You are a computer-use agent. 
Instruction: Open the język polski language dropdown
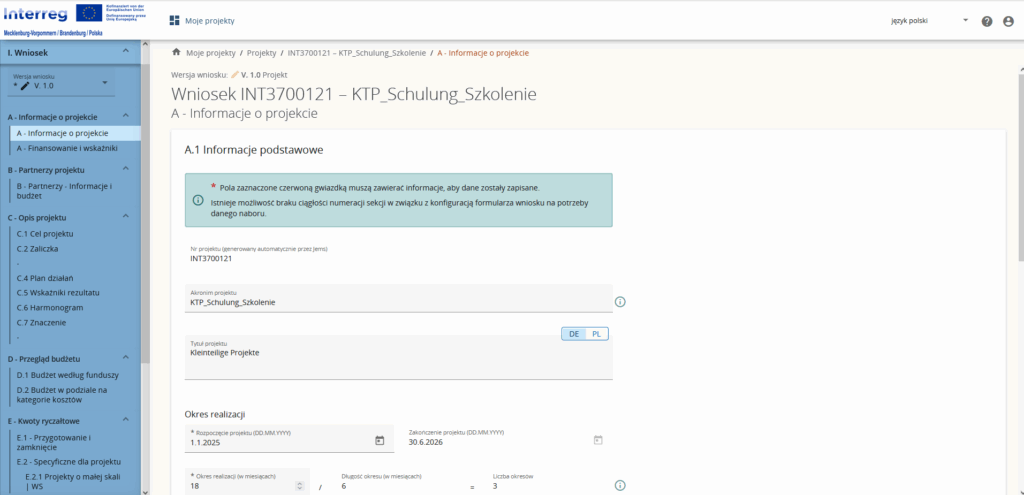pos(928,21)
